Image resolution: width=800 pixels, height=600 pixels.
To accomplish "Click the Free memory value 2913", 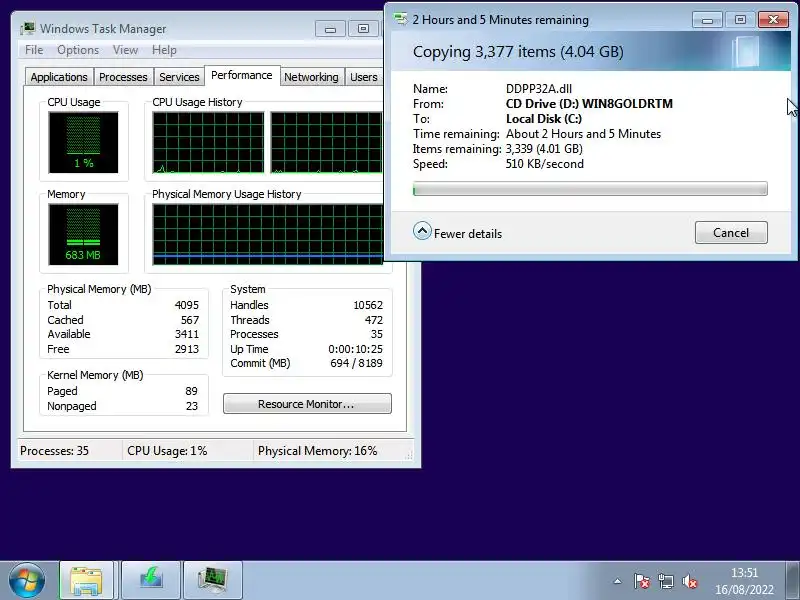I will [187, 349].
